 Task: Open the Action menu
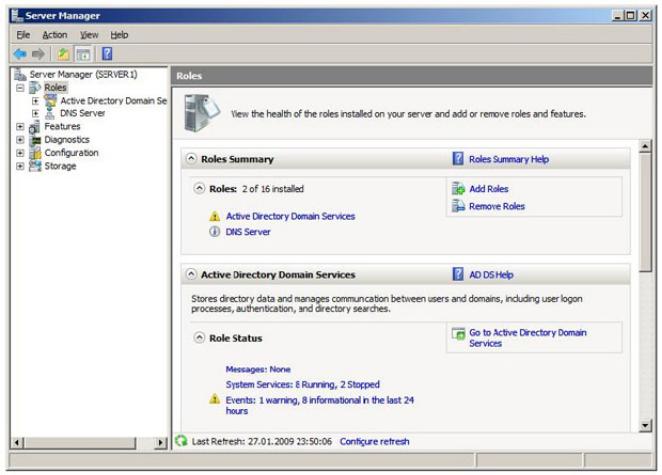55,35
